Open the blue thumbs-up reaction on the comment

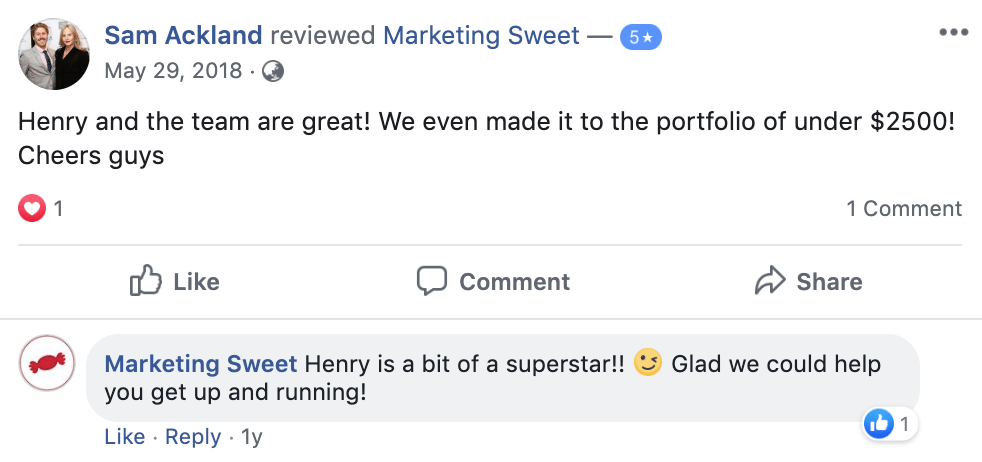(879, 424)
